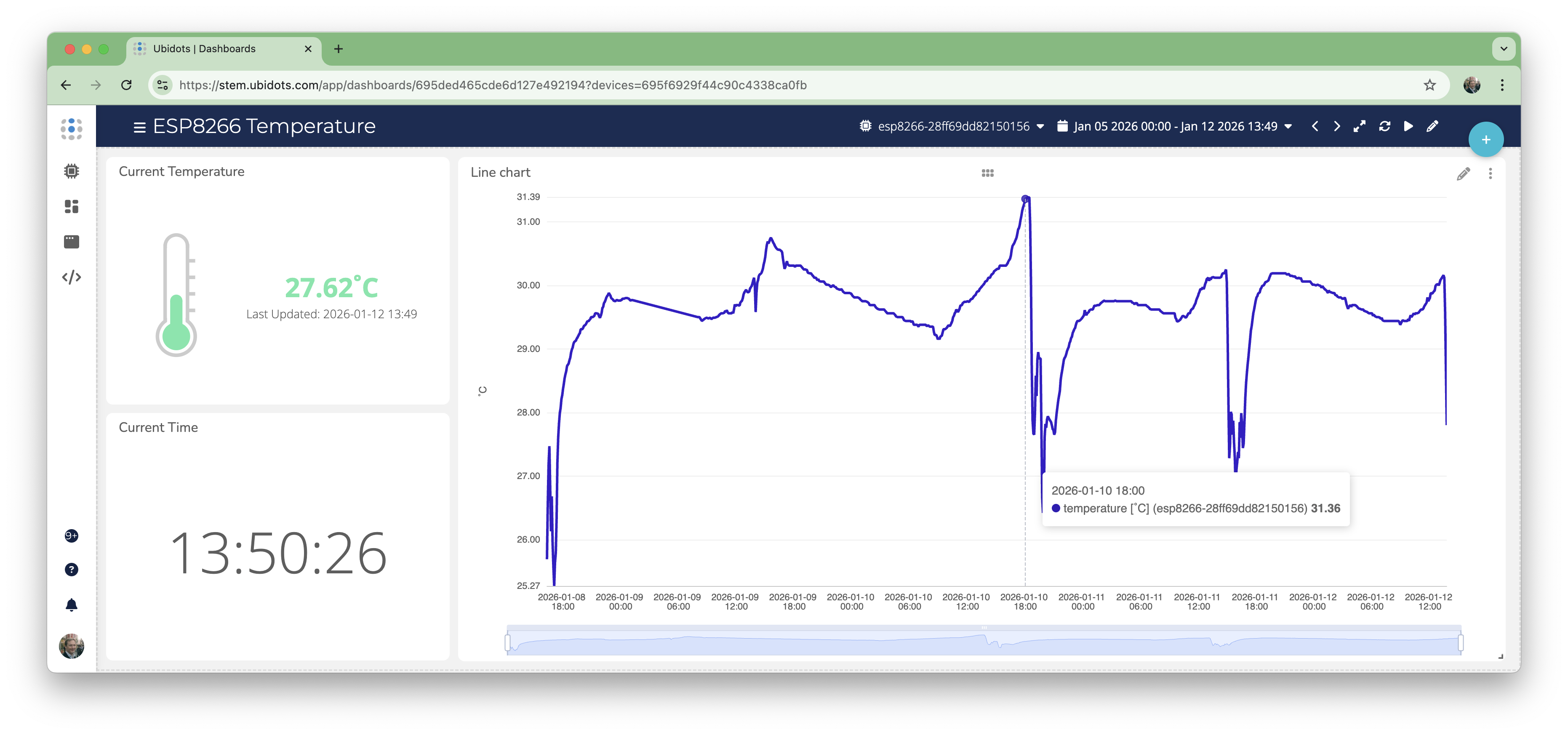Image resolution: width=1568 pixels, height=735 pixels.
Task: Start the dashboard slideshow play button
Action: pos(1408,126)
